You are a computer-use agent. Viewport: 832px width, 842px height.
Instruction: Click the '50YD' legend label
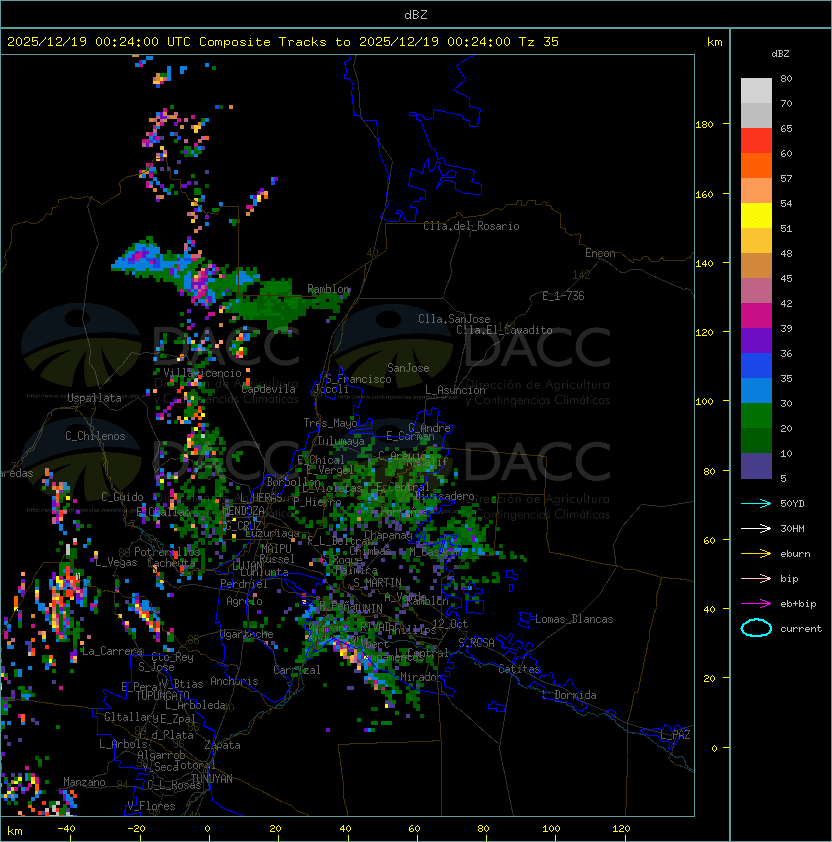point(792,504)
